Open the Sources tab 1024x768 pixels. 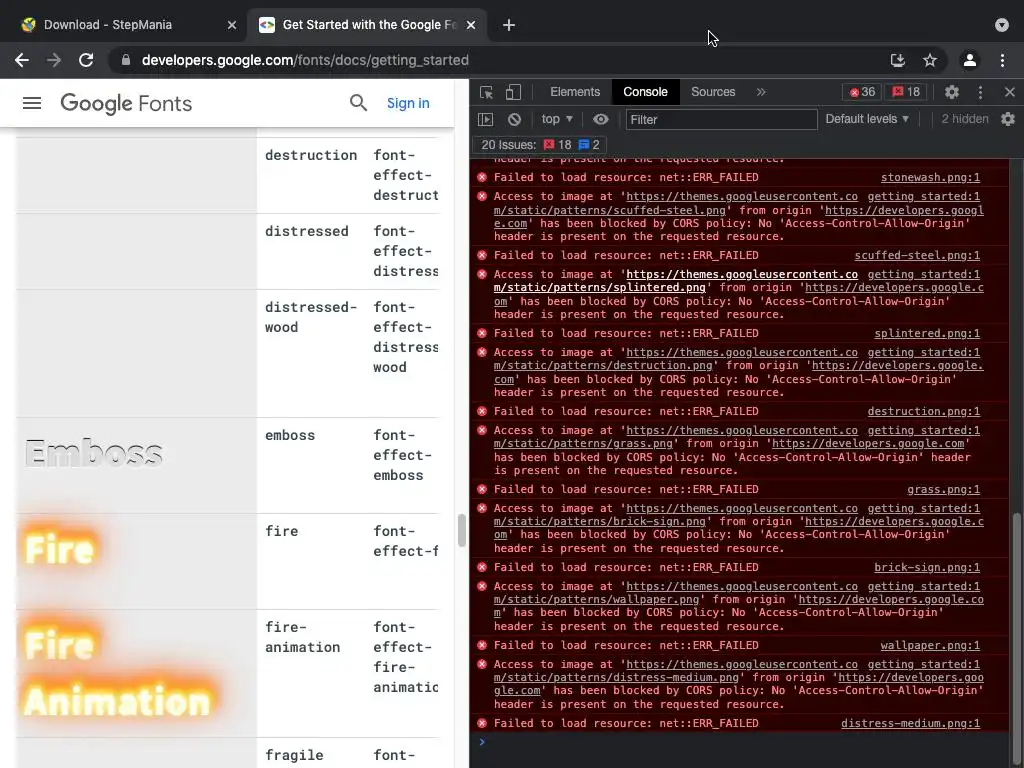(713, 92)
